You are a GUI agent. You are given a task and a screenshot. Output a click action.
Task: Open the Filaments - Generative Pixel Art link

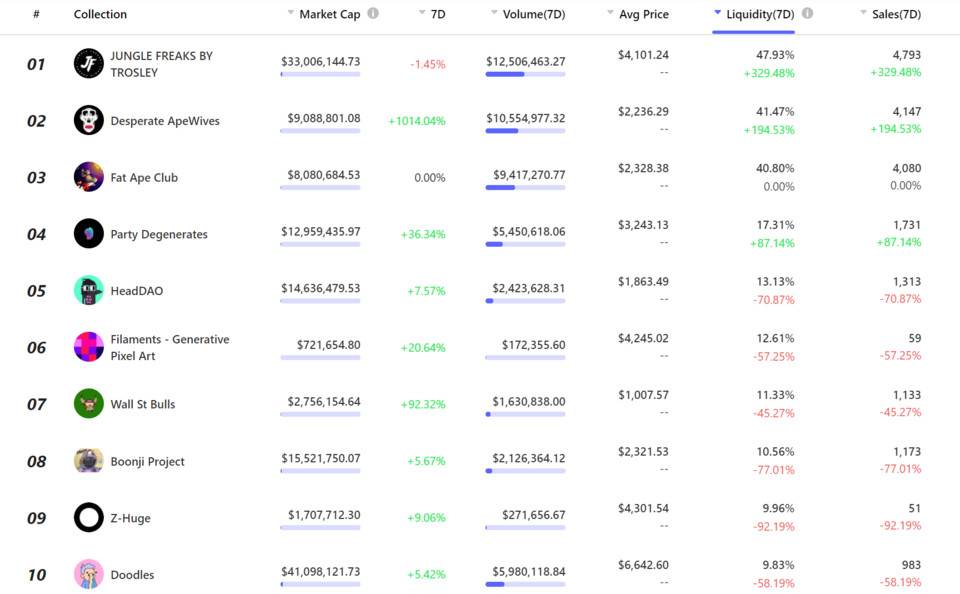coord(170,347)
